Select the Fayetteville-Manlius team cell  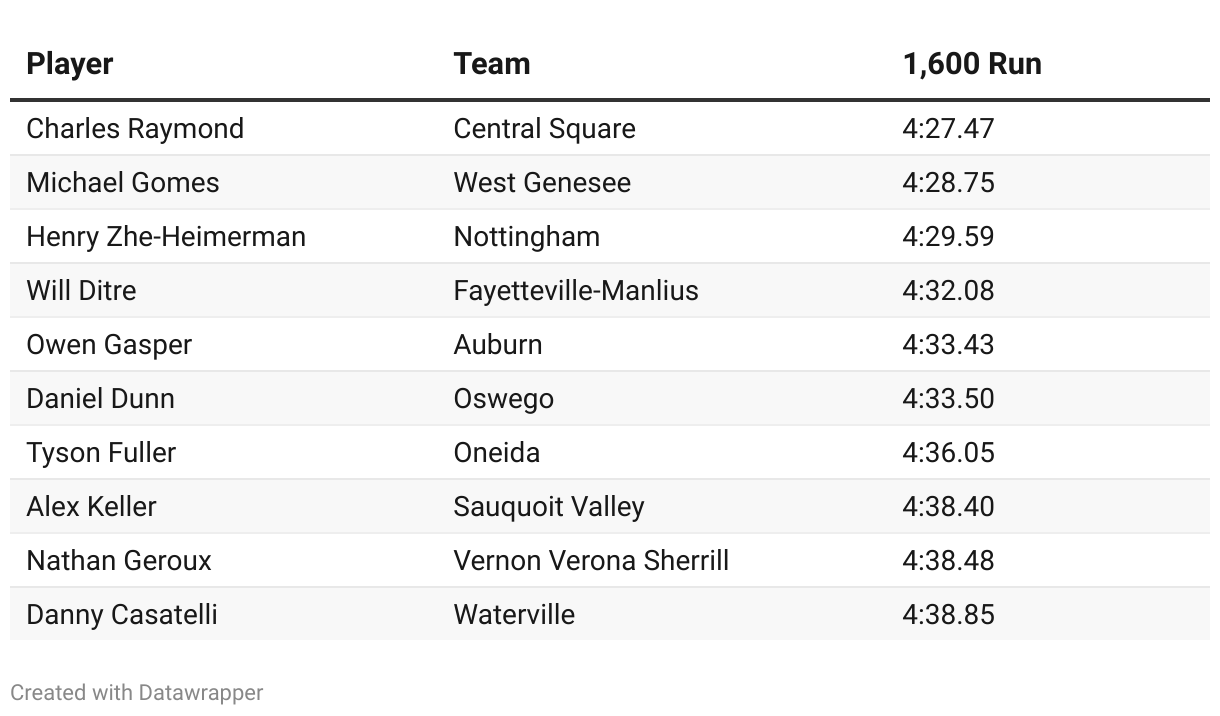coord(576,291)
